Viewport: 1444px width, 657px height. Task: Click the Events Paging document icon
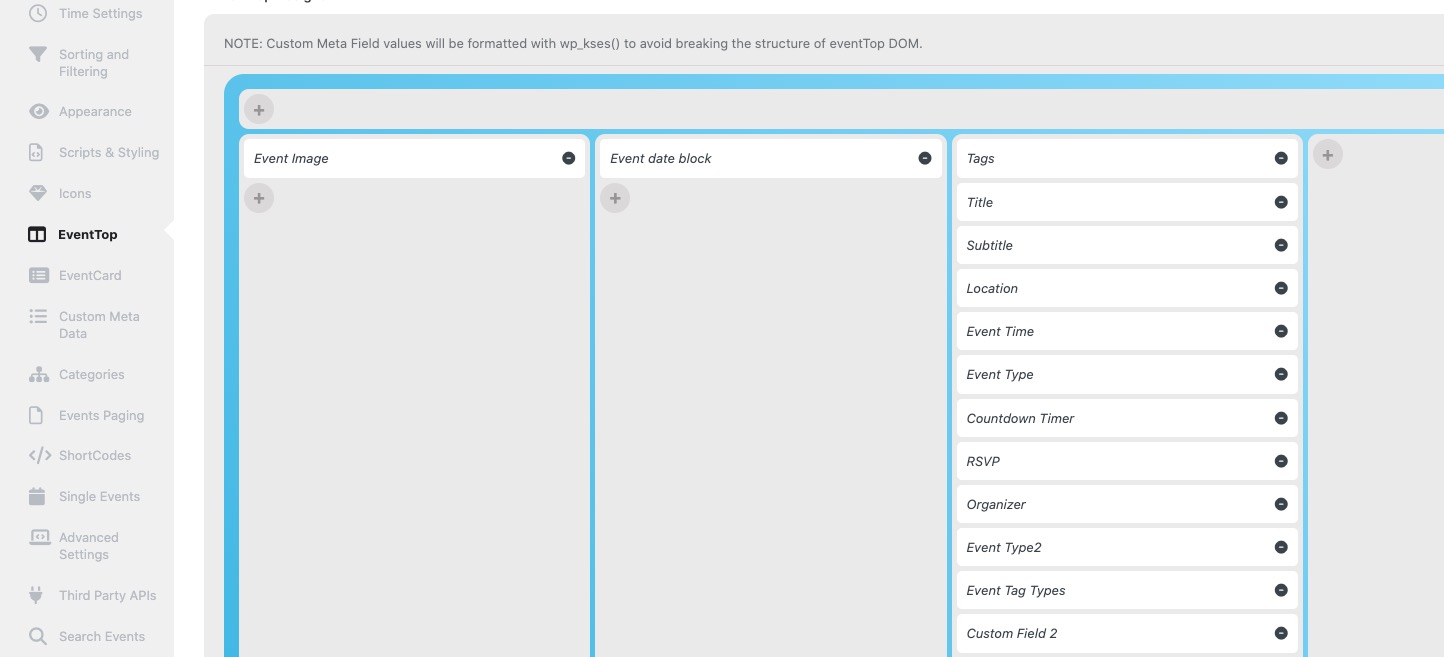(x=37, y=415)
